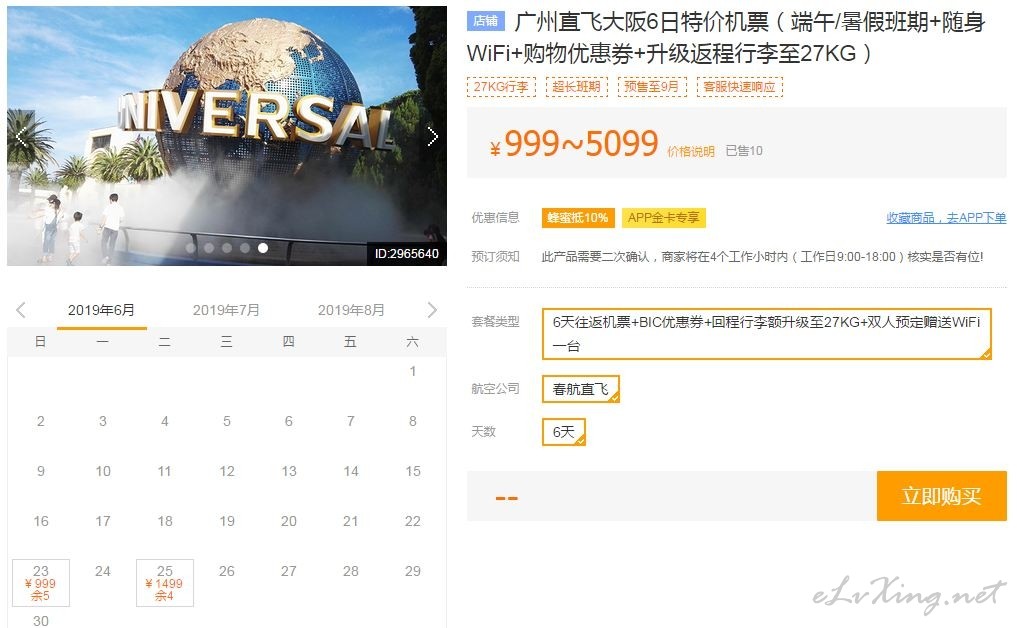Select the second carousel indicator dot
This screenshot has height=628, width=1017.
209,248
